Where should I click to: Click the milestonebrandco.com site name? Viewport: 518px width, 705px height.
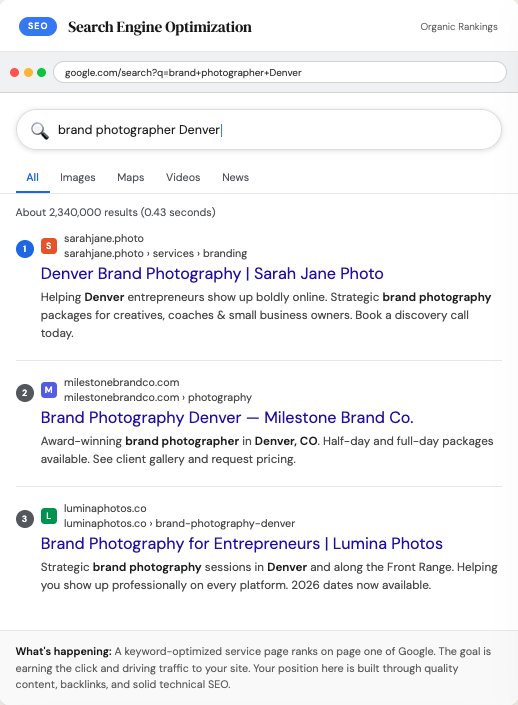point(121,382)
